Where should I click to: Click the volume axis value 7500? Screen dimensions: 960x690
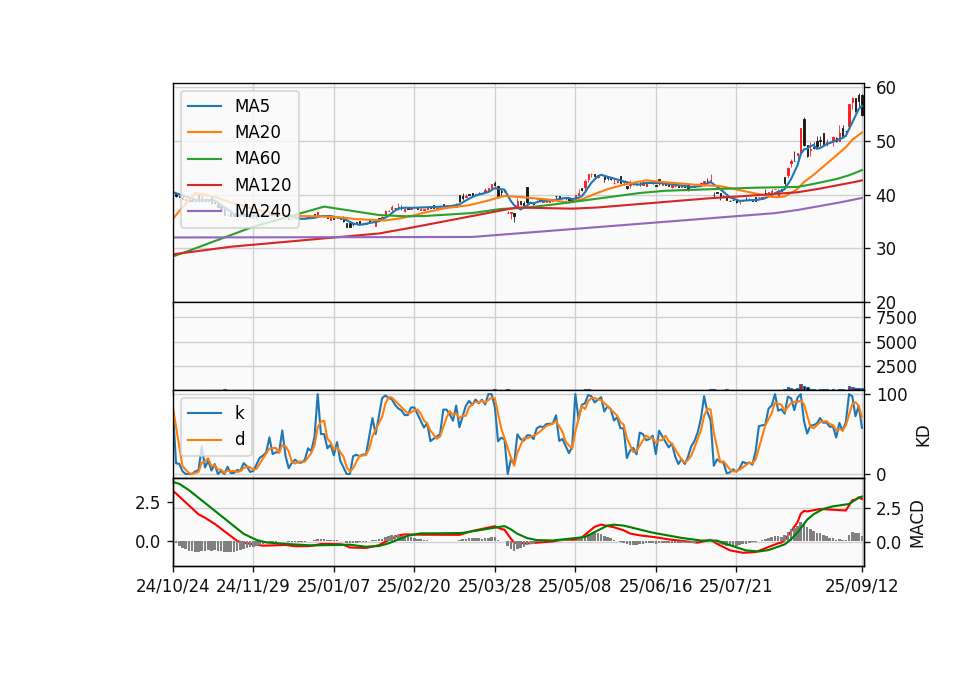[x=896, y=318]
